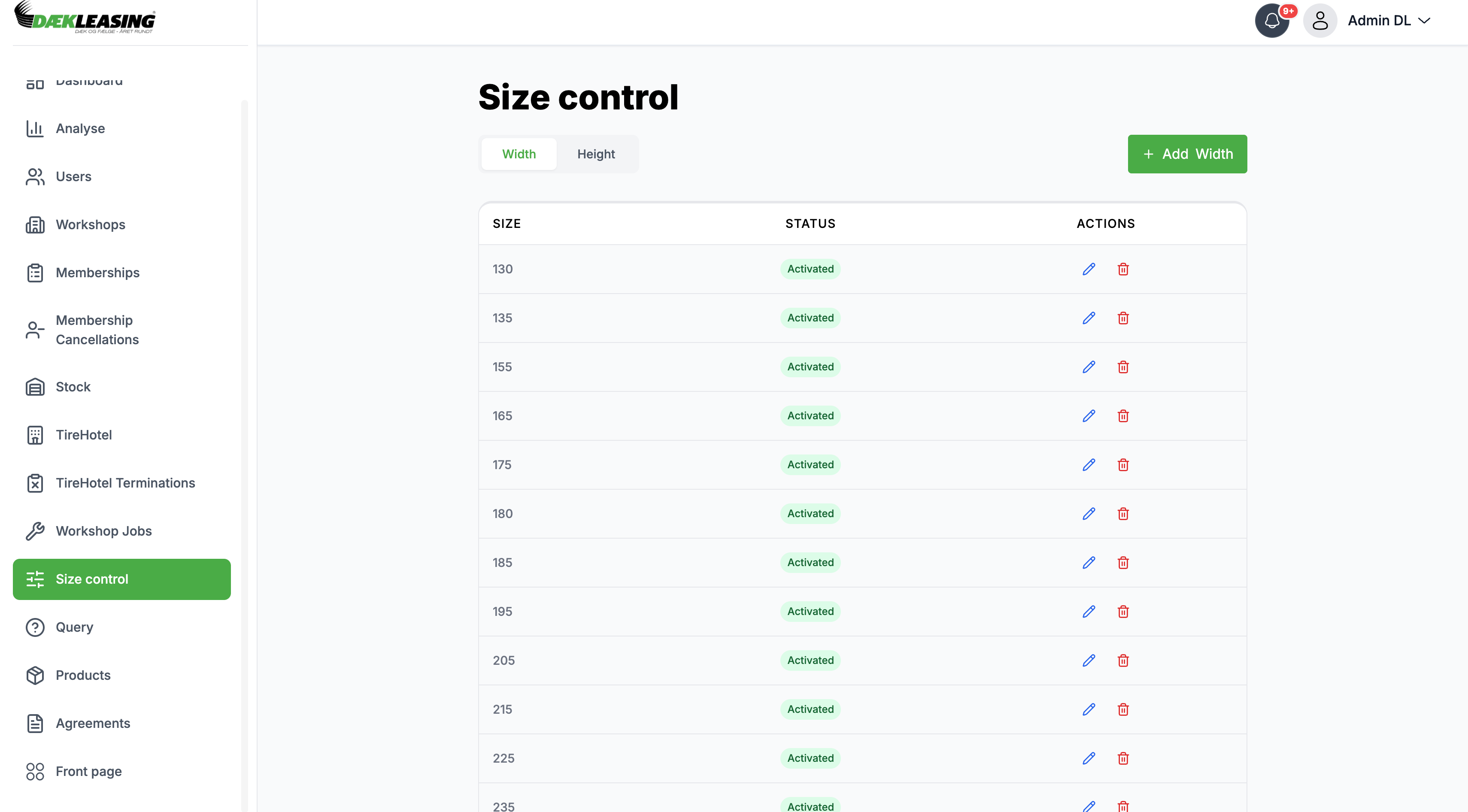Go to Workshops page
This screenshot has width=1468, height=812.
coord(121,224)
